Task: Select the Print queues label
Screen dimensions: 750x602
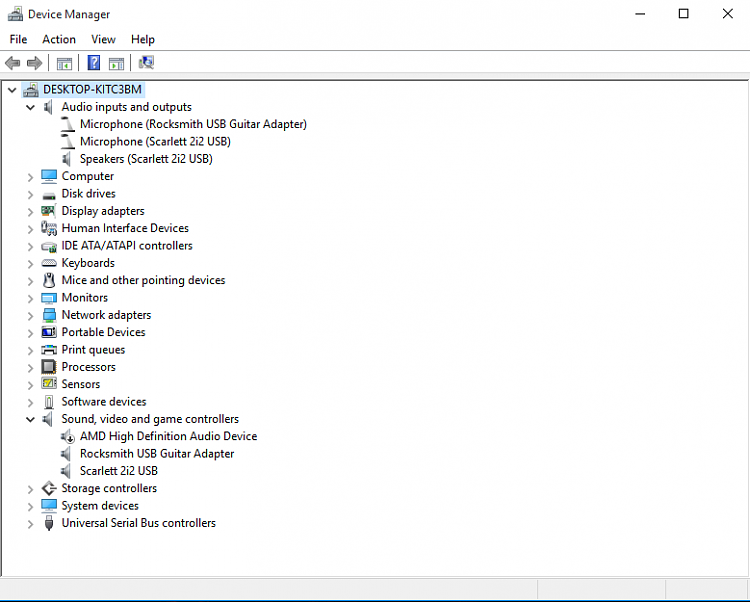Action: [x=93, y=350]
